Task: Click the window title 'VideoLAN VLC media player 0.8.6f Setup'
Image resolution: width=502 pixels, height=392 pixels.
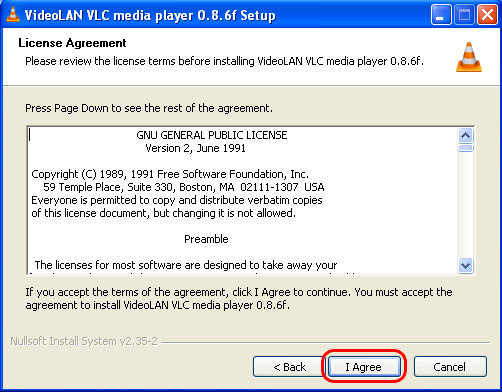Action: tap(150, 15)
